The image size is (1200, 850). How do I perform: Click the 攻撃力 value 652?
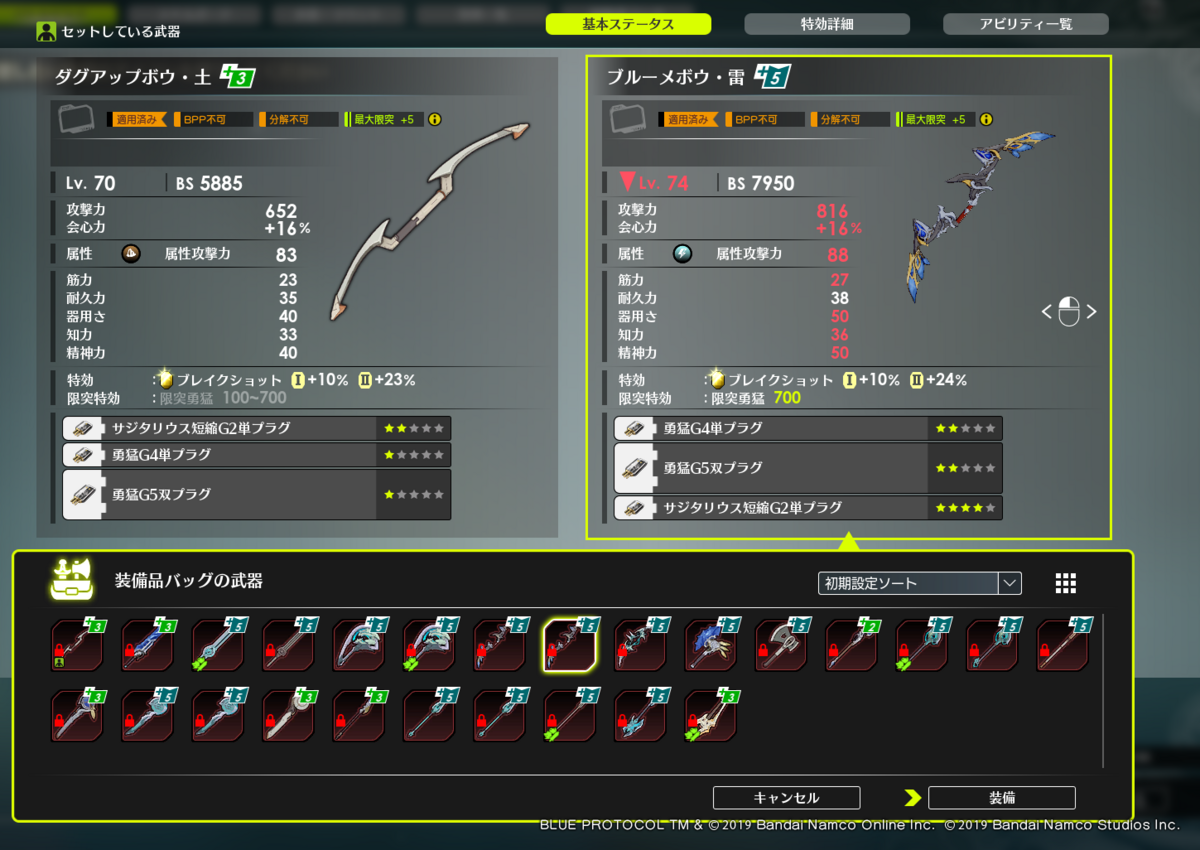point(281,211)
